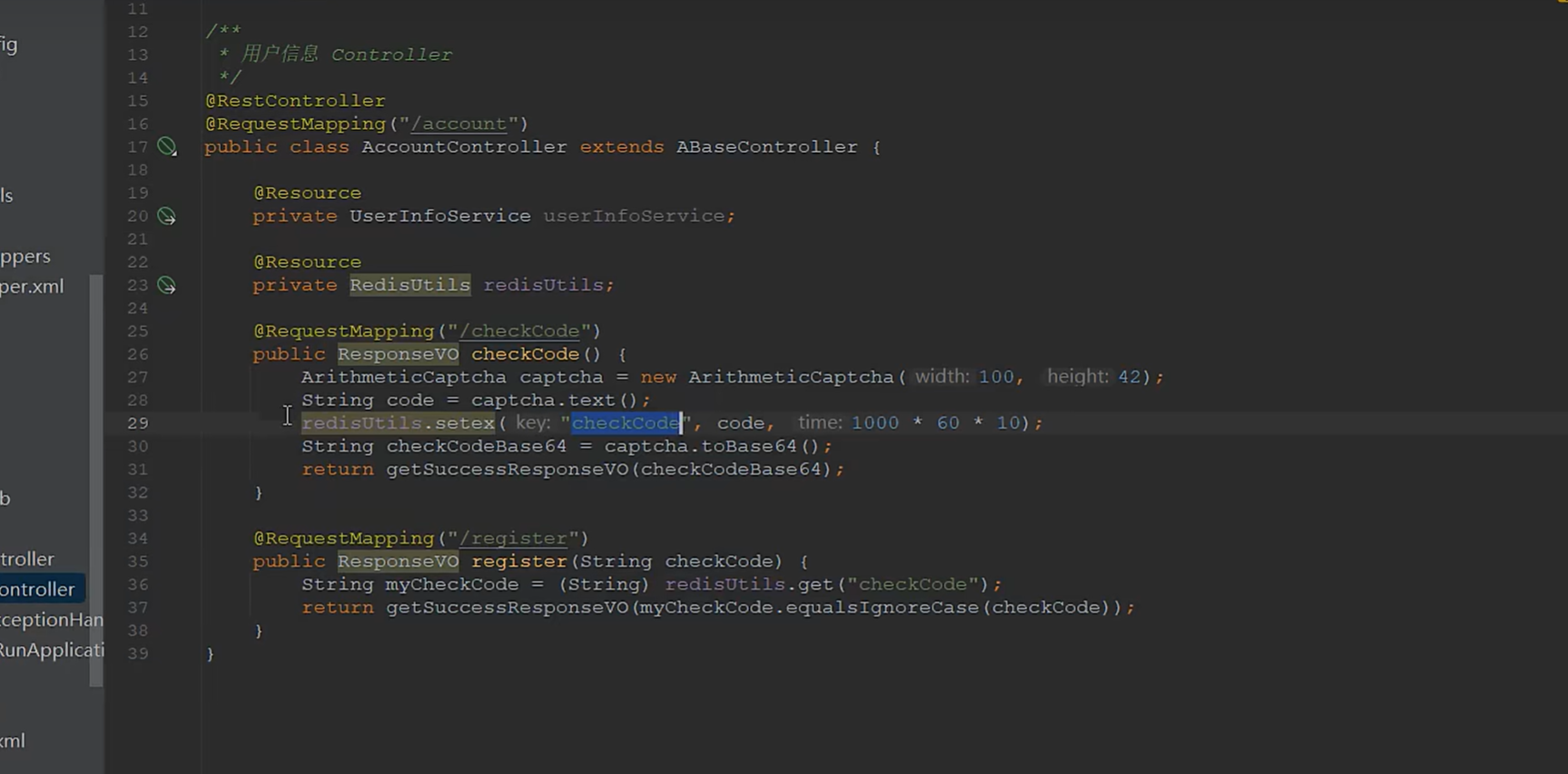The width and height of the screenshot is (1568, 774).
Task: Click line number 29 in the gutter
Action: 138,423
